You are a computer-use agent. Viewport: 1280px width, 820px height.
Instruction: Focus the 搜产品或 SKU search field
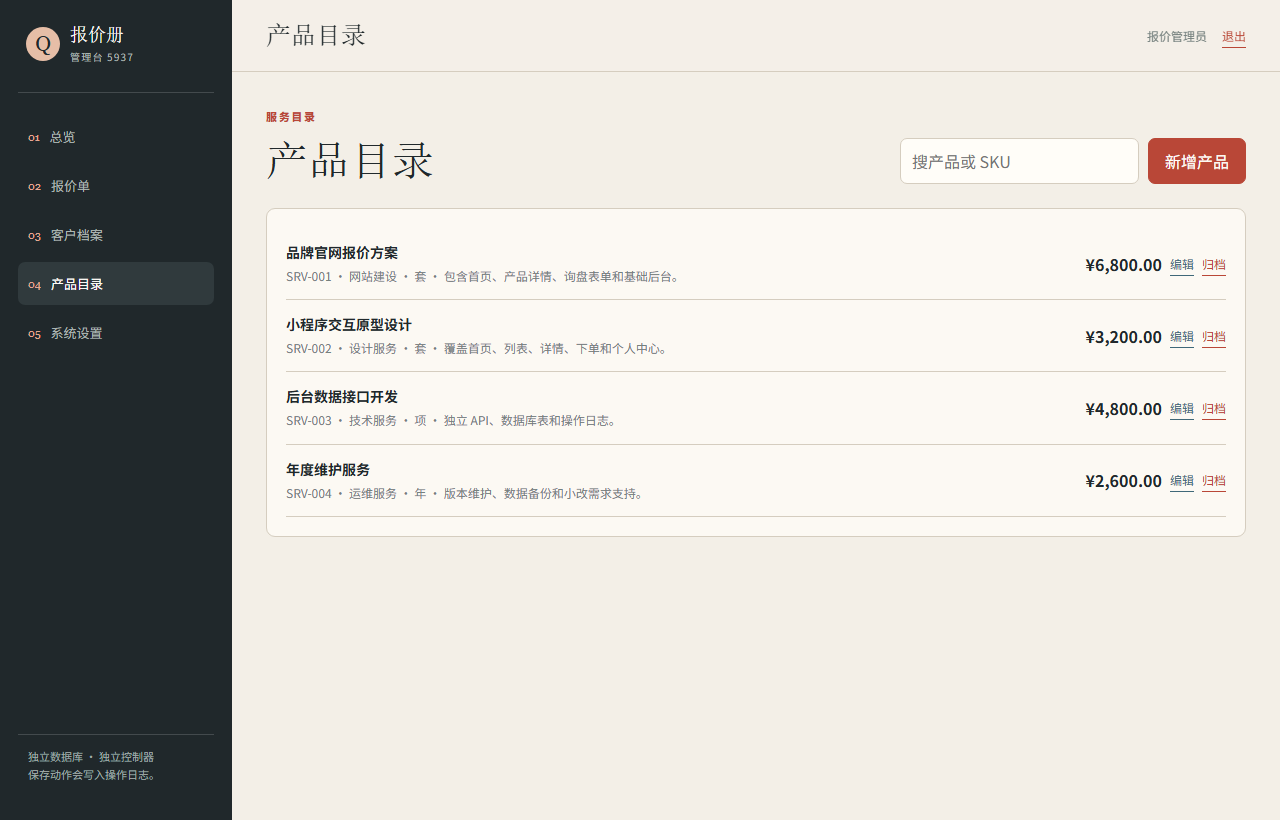coord(1019,161)
